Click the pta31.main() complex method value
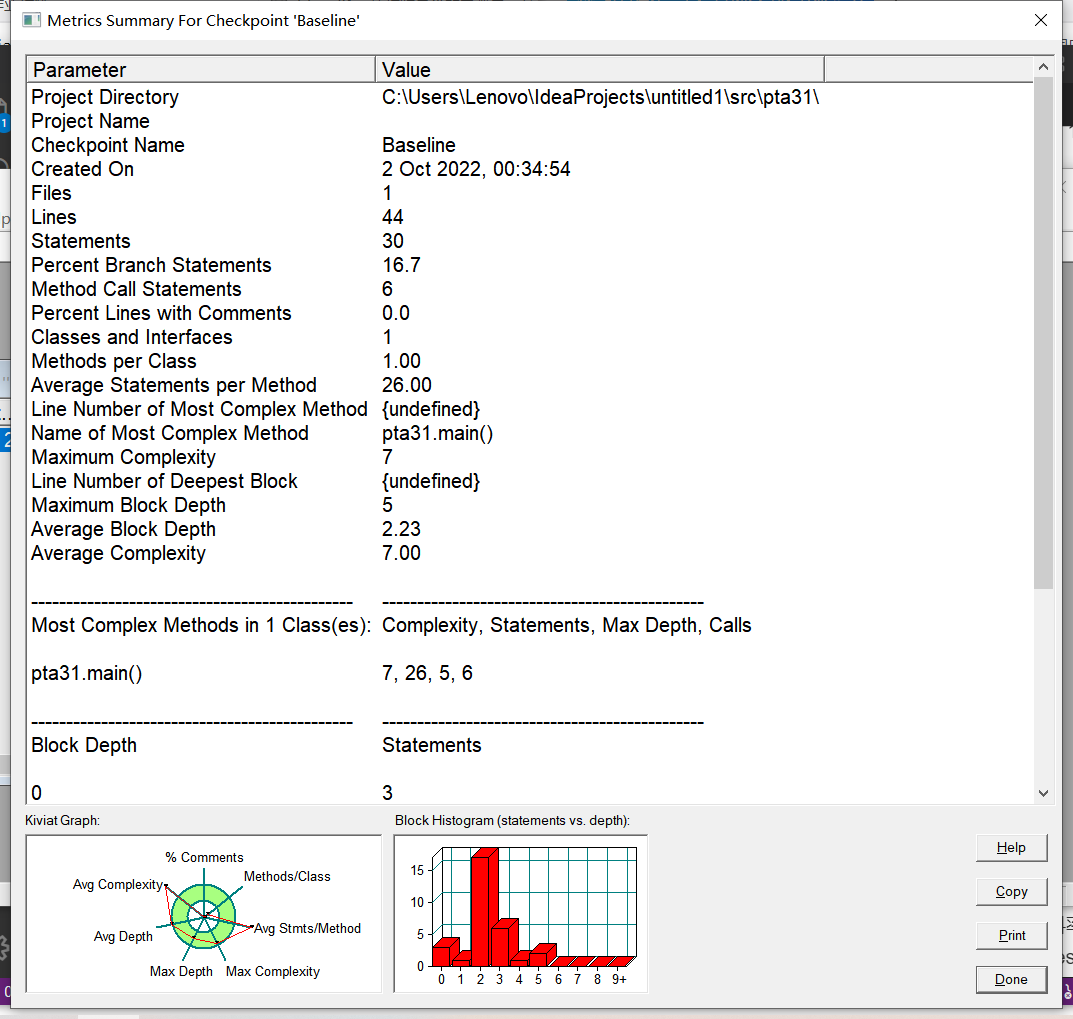This screenshot has height=1019, width=1073. point(437,433)
